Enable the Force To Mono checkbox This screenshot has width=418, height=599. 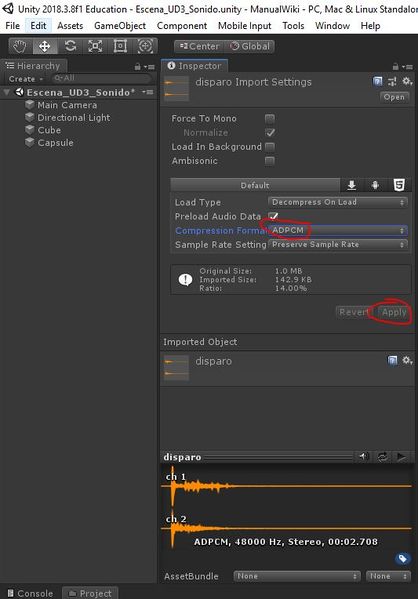(x=270, y=119)
